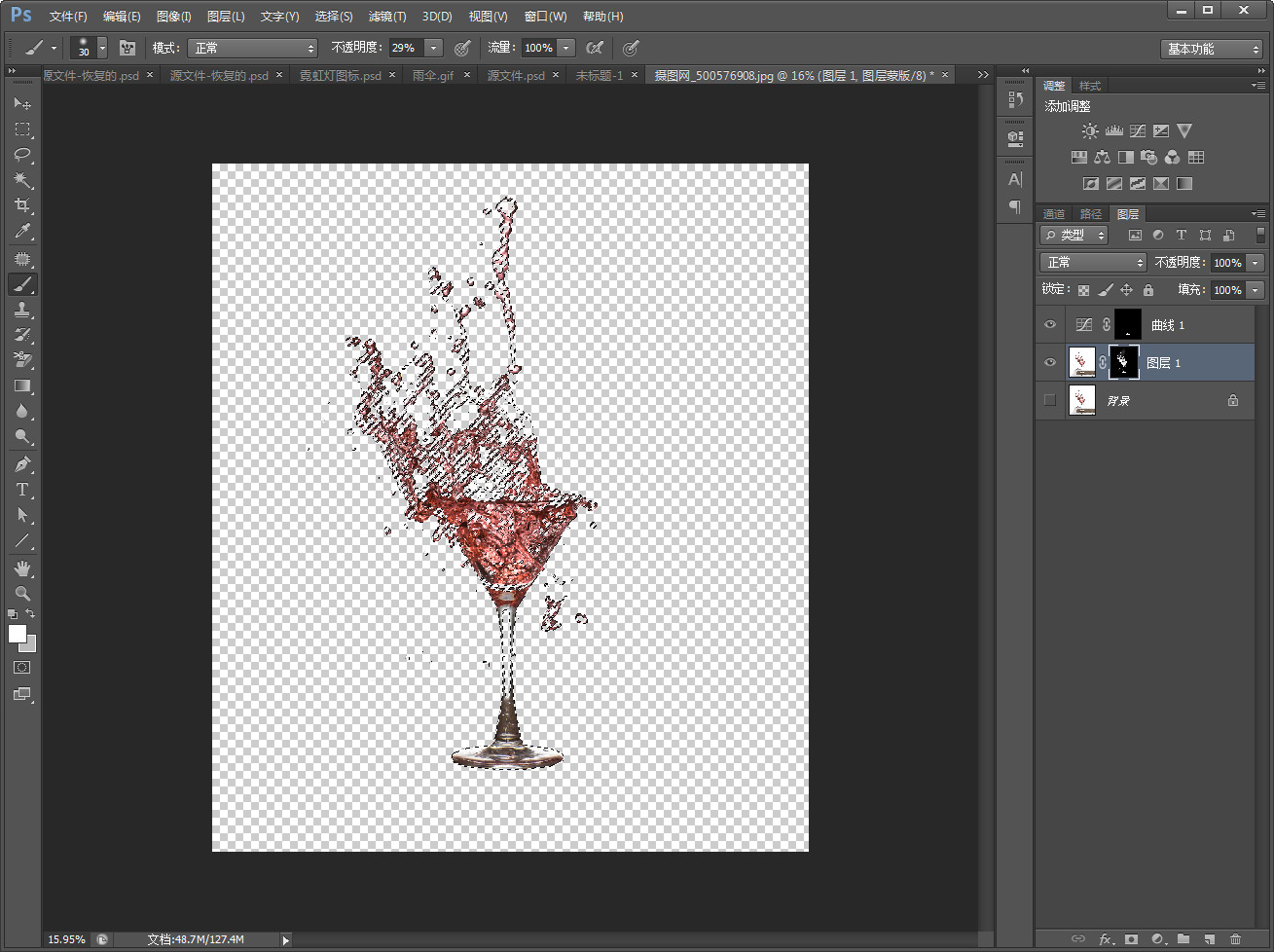Select the Magic Wand tool
The width and height of the screenshot is (1274, 952).
(x=22, y=180)
